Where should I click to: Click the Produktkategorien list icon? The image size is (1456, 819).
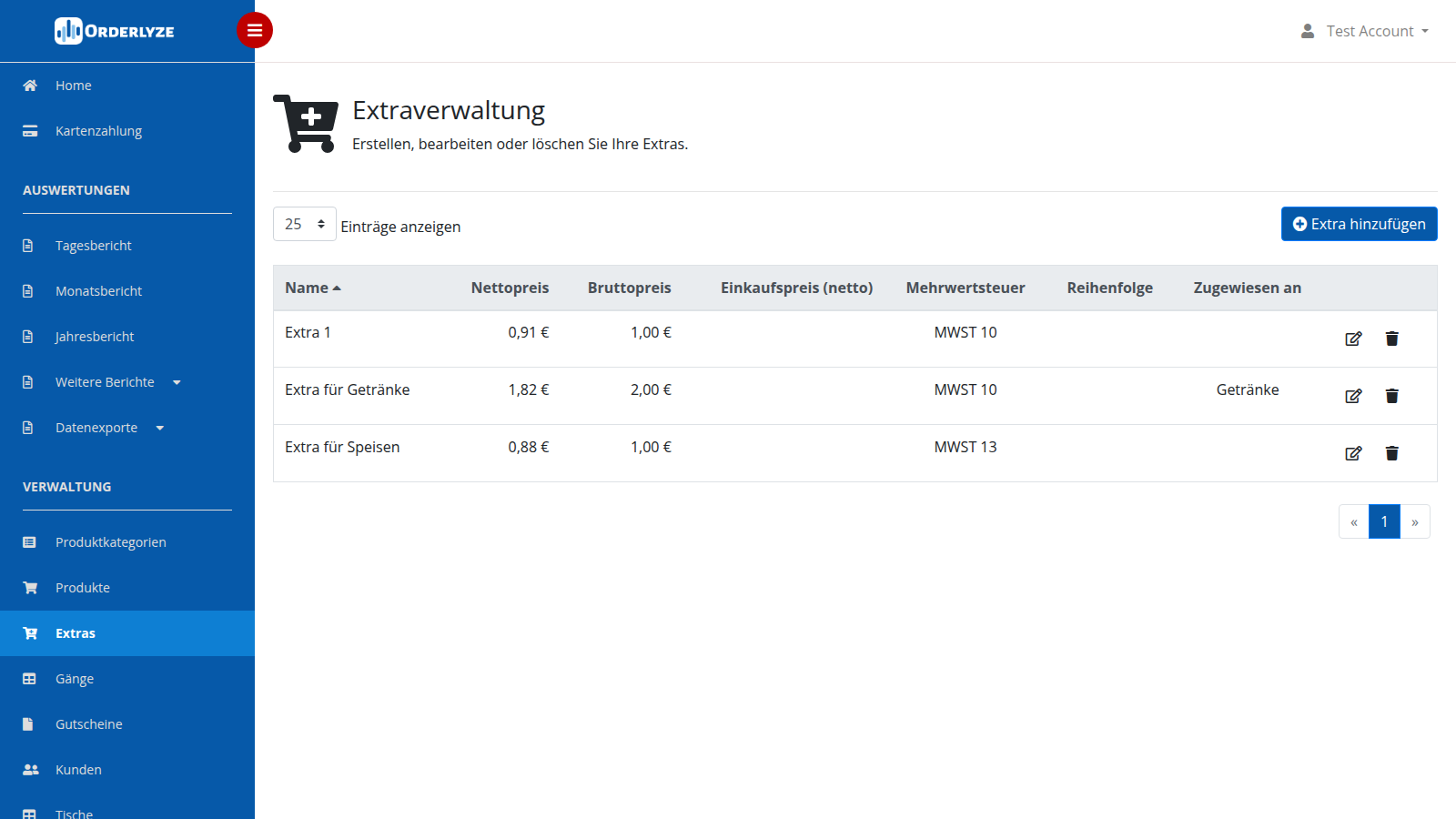pyautogui.click(x=29, y=542)
